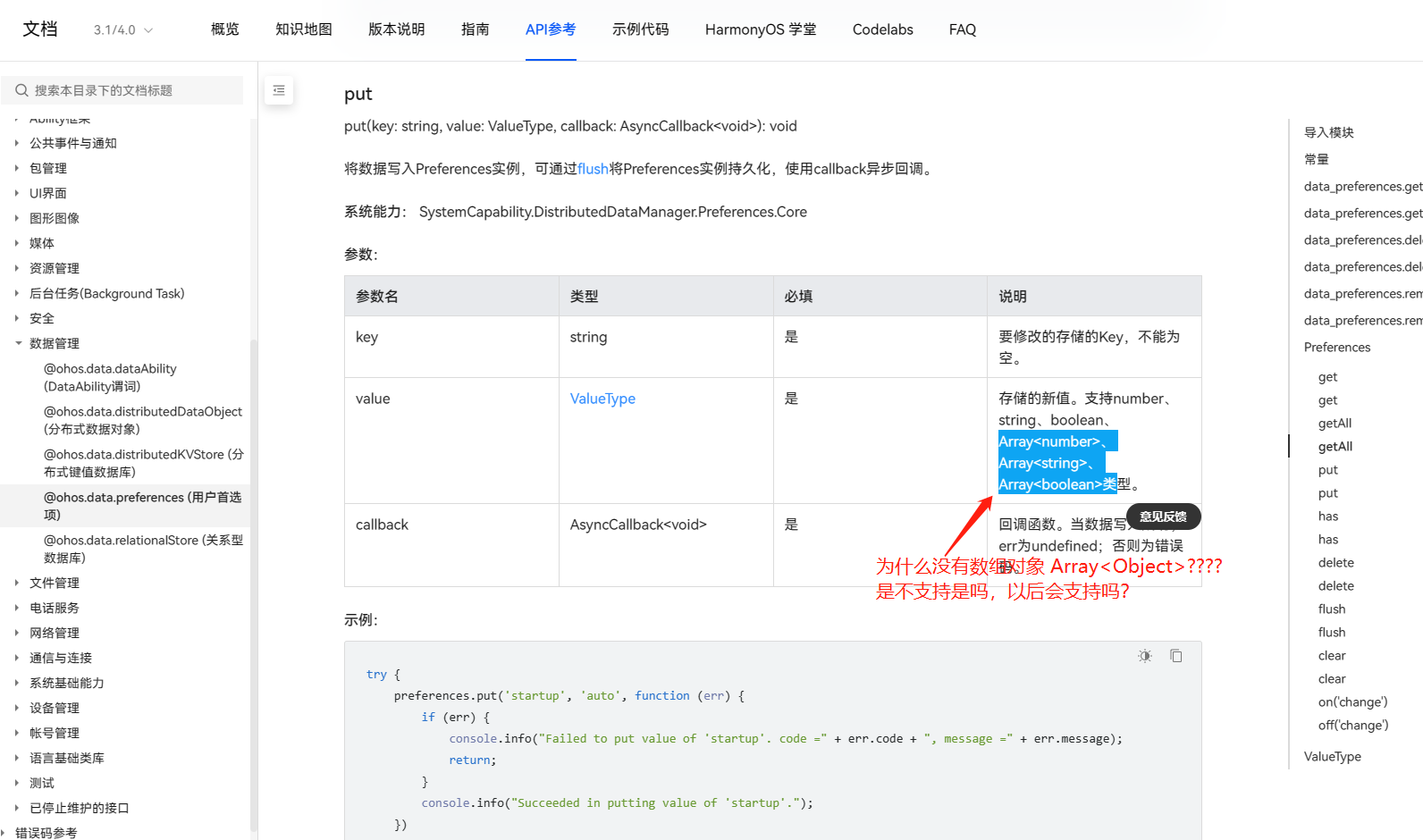Open the 示例代码 tab
Image resolution: width=1423 pixels, height=840 pixels.
pos(641,29)
